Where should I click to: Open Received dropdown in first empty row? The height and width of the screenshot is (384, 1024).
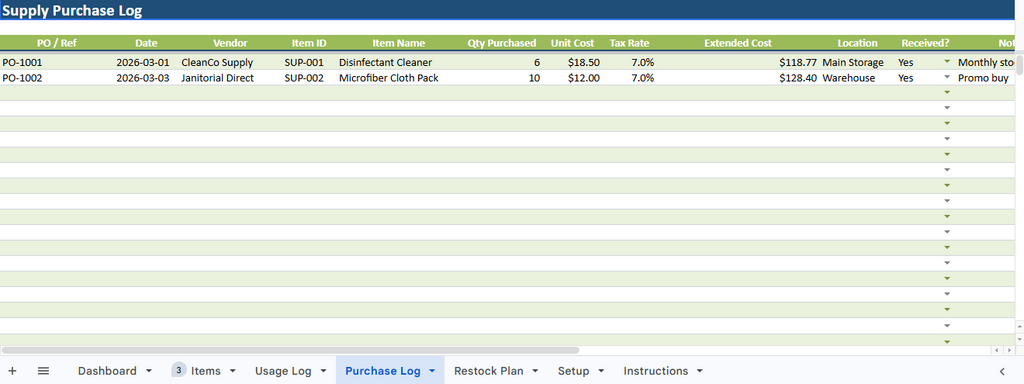pyautogui.click(x=947, y=92)
